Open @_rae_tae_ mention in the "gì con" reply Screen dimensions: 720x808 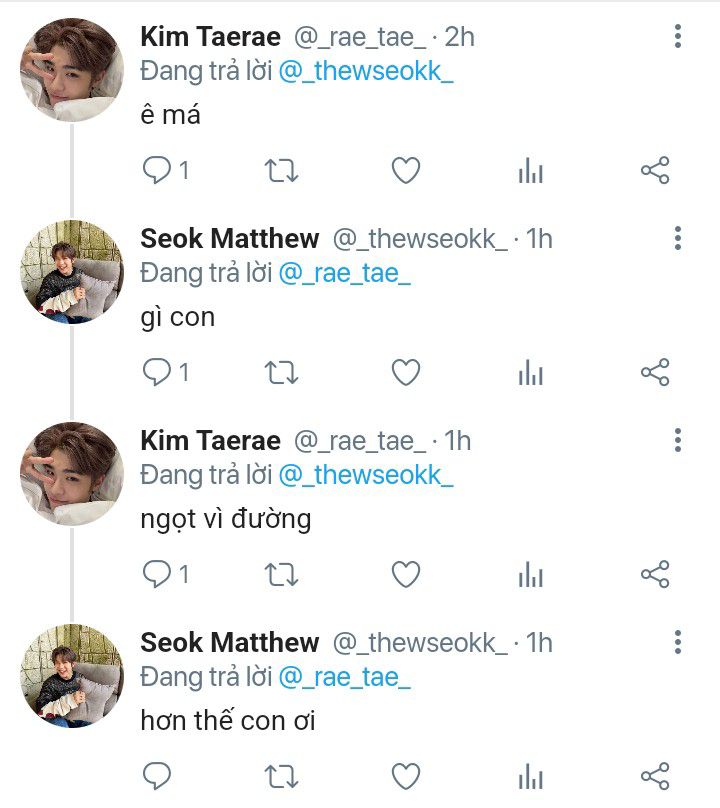tap(344, 273)
